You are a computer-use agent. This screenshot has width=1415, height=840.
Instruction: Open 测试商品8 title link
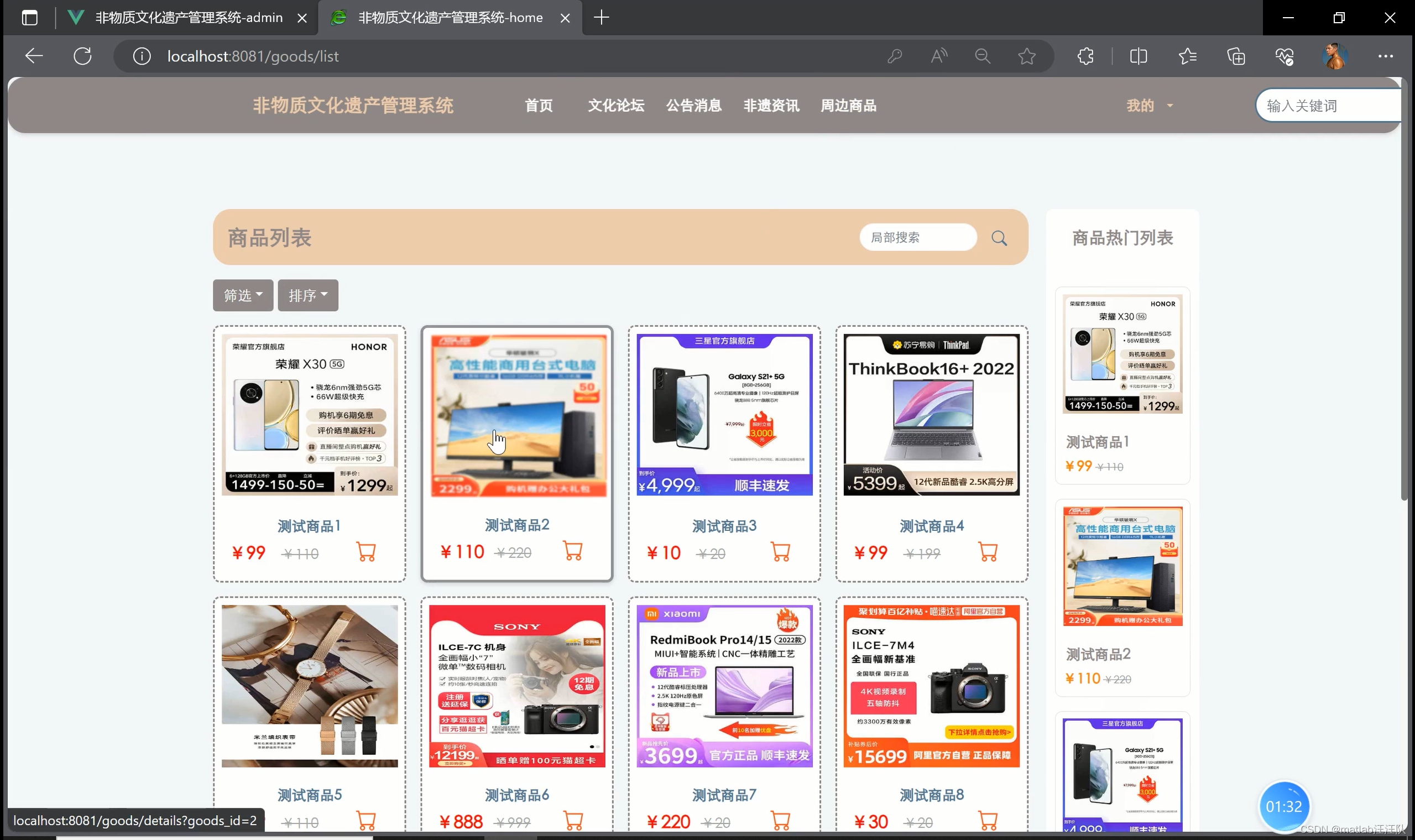pos(932,795)
